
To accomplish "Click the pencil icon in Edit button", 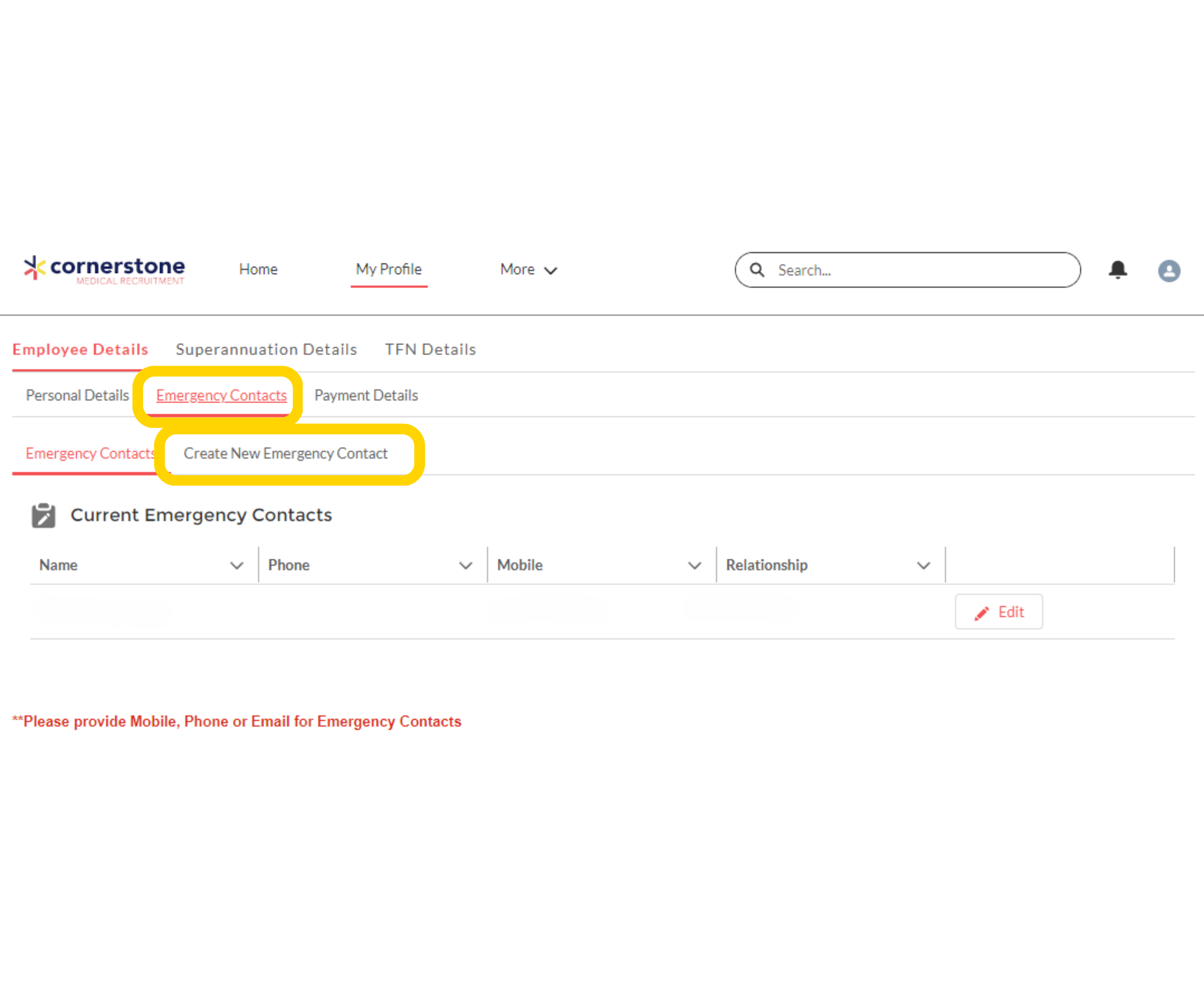I will click(982, 613).
